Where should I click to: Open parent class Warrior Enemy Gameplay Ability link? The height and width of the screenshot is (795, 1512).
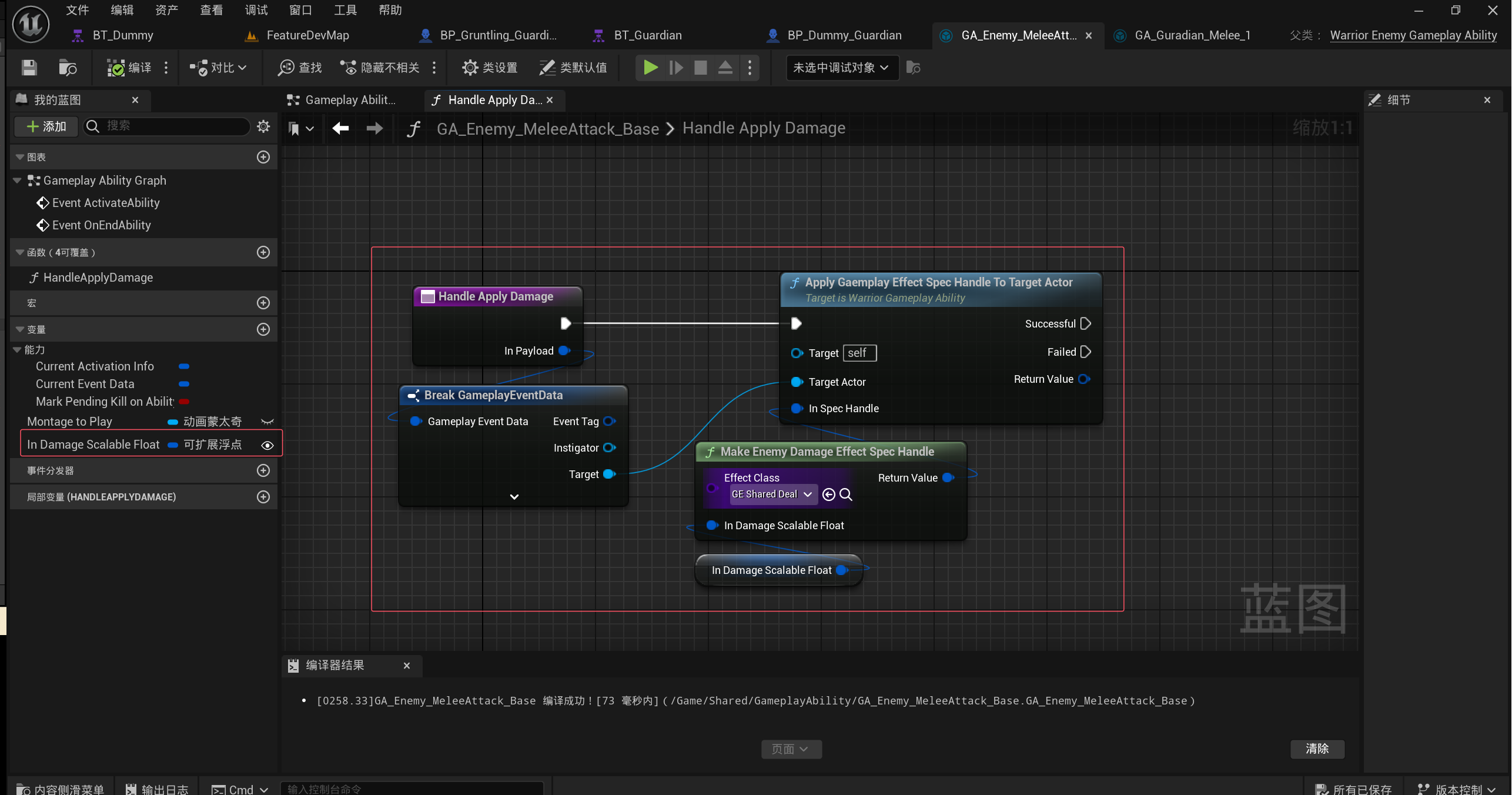1413,35
